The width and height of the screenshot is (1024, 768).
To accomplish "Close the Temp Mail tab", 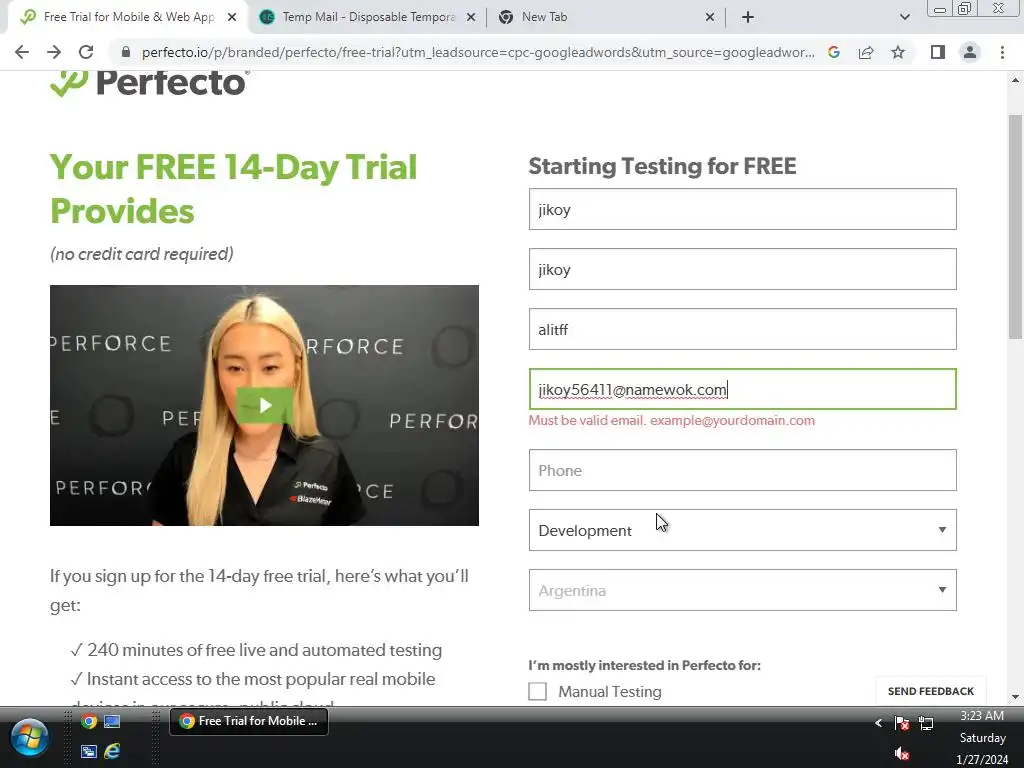I will (x=471, y=17).
